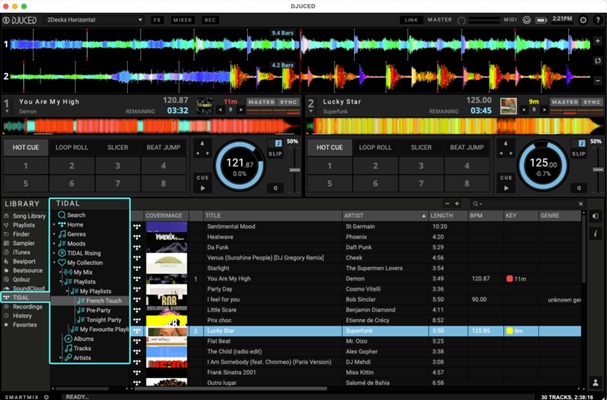Click the SMARTMIX settings icon
The width and height of the screenshot is (607, 400).
click(46, 397)
